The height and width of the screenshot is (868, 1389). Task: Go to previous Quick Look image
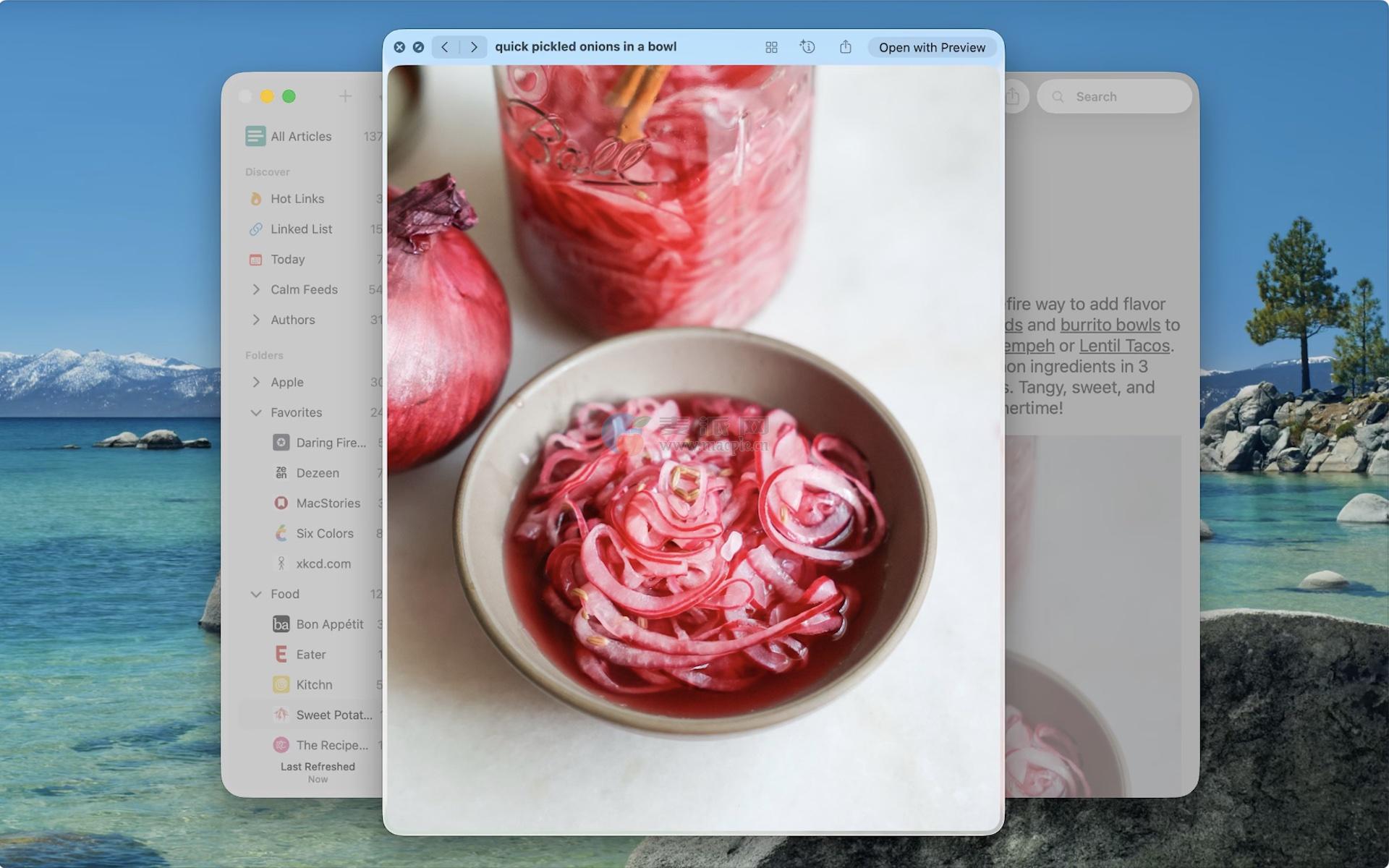click(445, 48)
